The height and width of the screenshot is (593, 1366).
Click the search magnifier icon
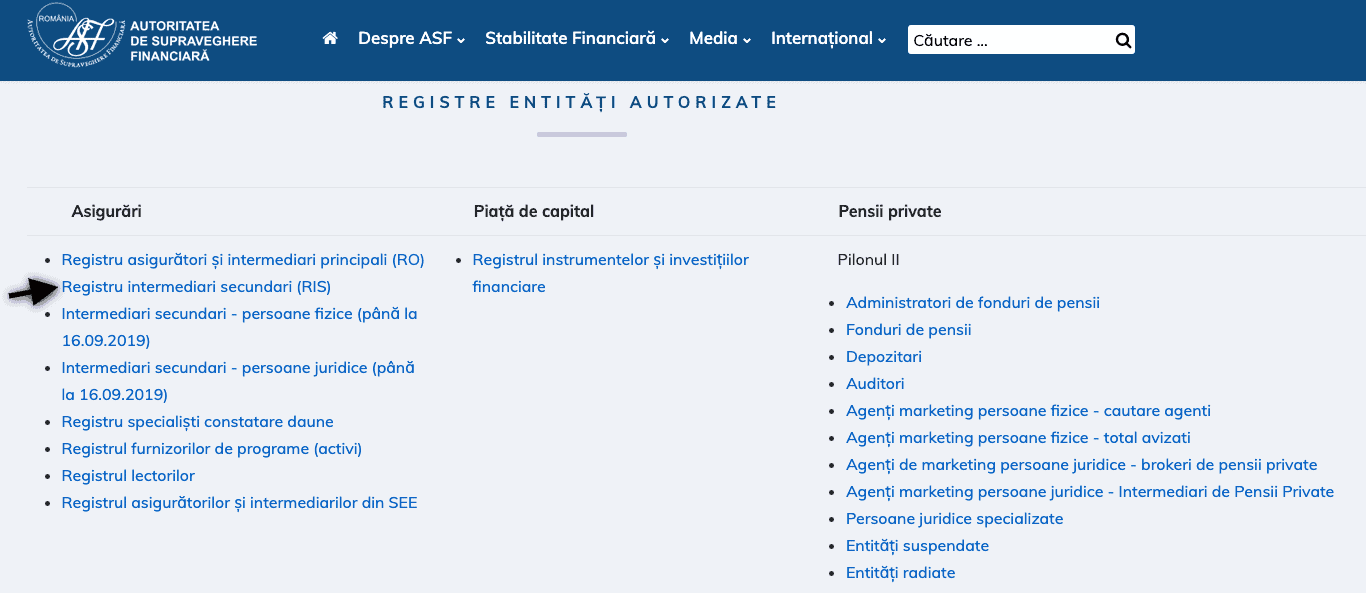1122,39
